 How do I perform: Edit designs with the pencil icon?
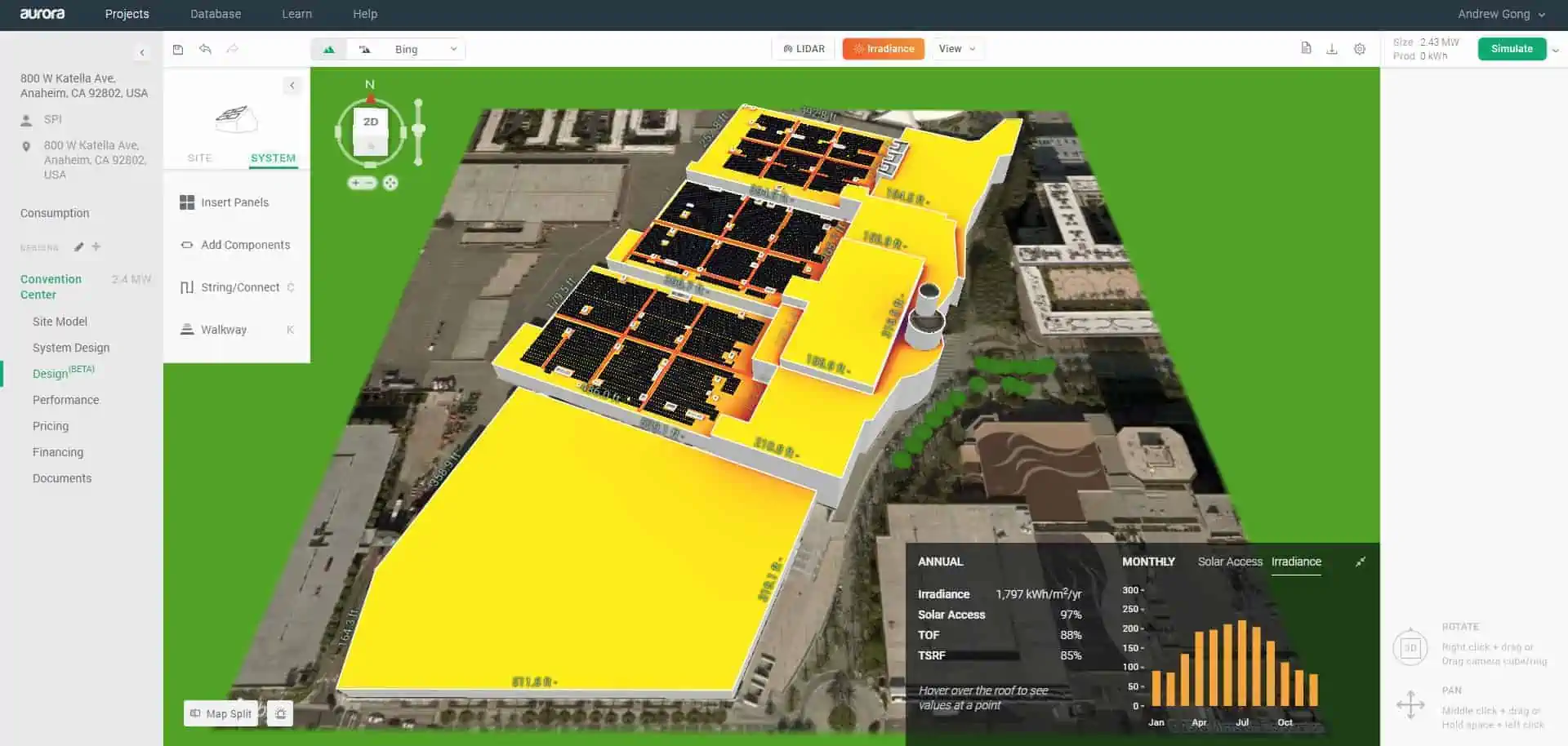78,246
